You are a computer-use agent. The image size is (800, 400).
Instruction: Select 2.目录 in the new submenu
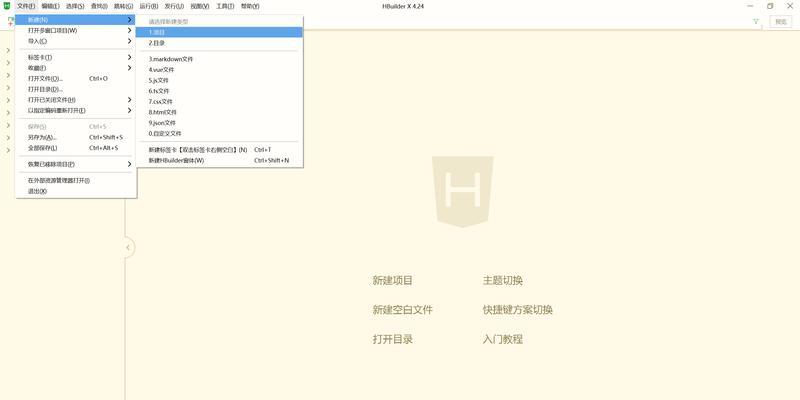point(219,43)
